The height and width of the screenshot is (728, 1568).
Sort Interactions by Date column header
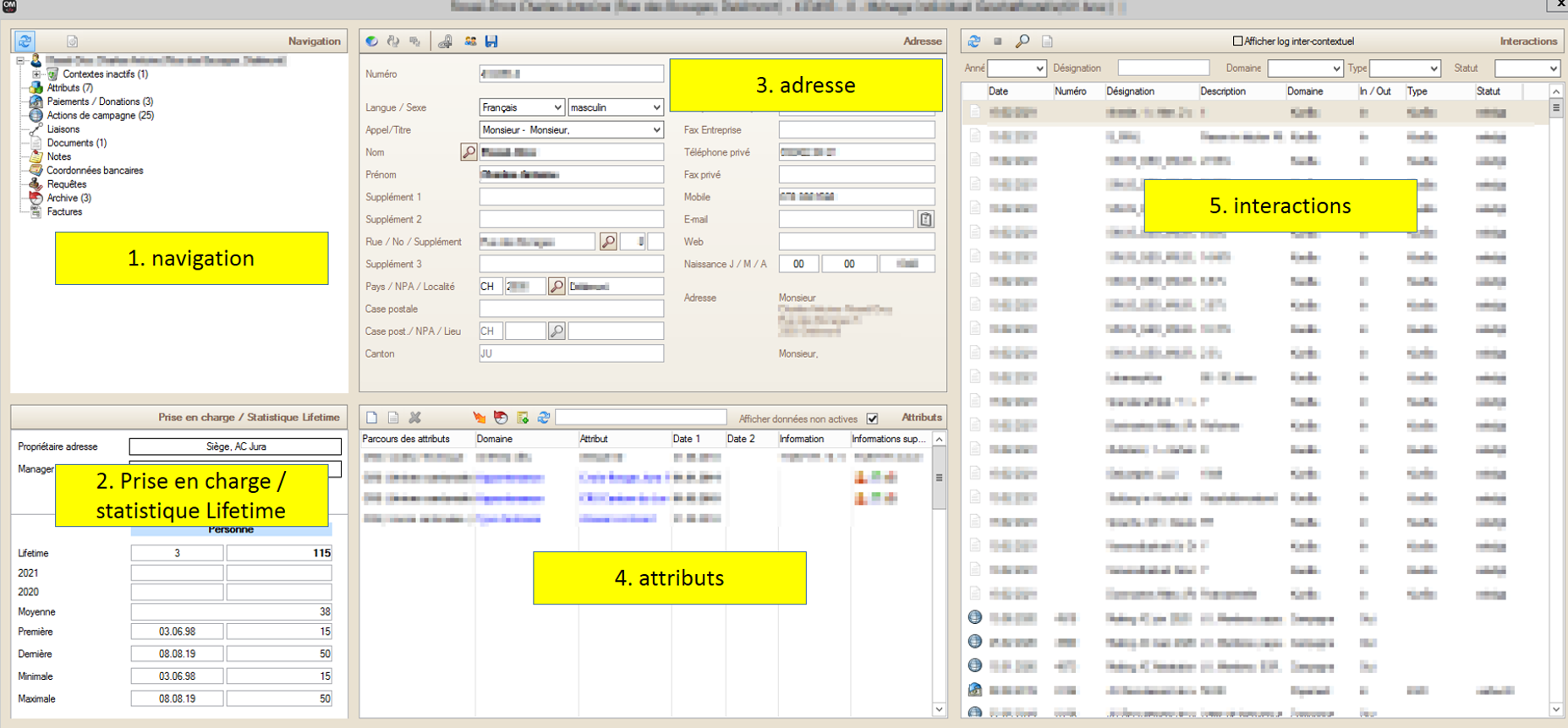pyautogui.click(x=1018, y=91)
